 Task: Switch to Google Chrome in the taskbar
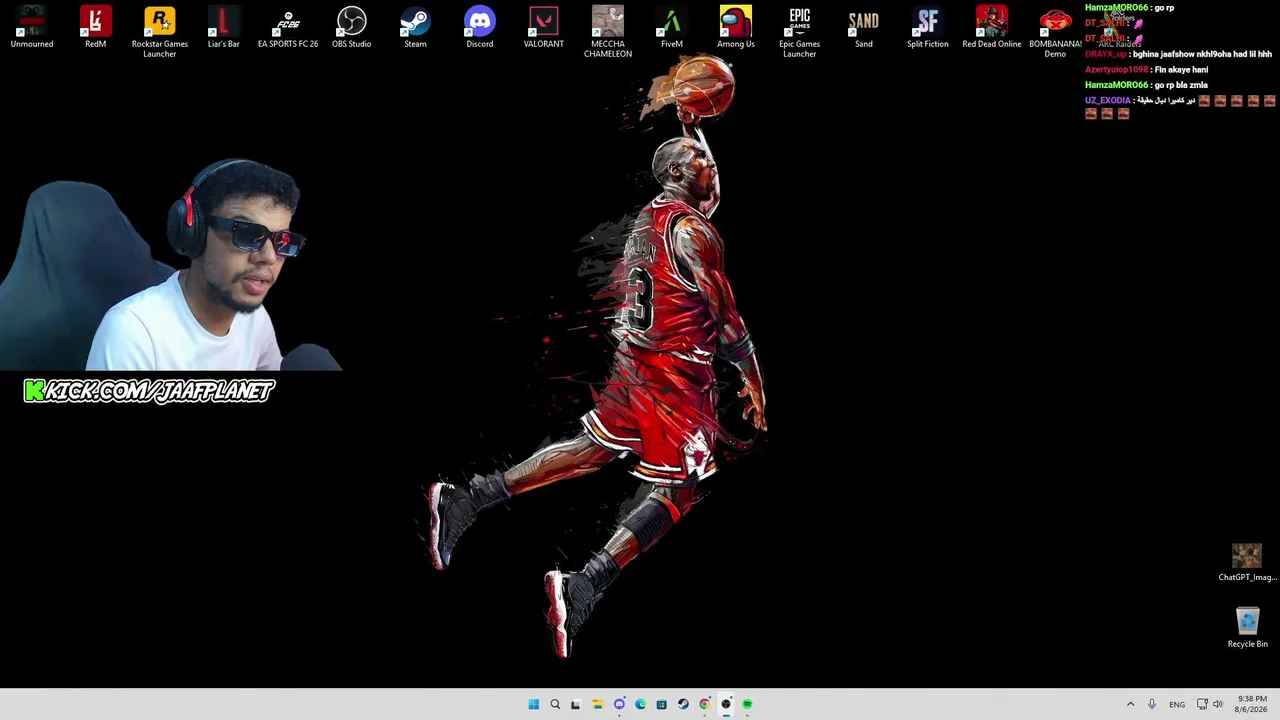coord(704,704)
